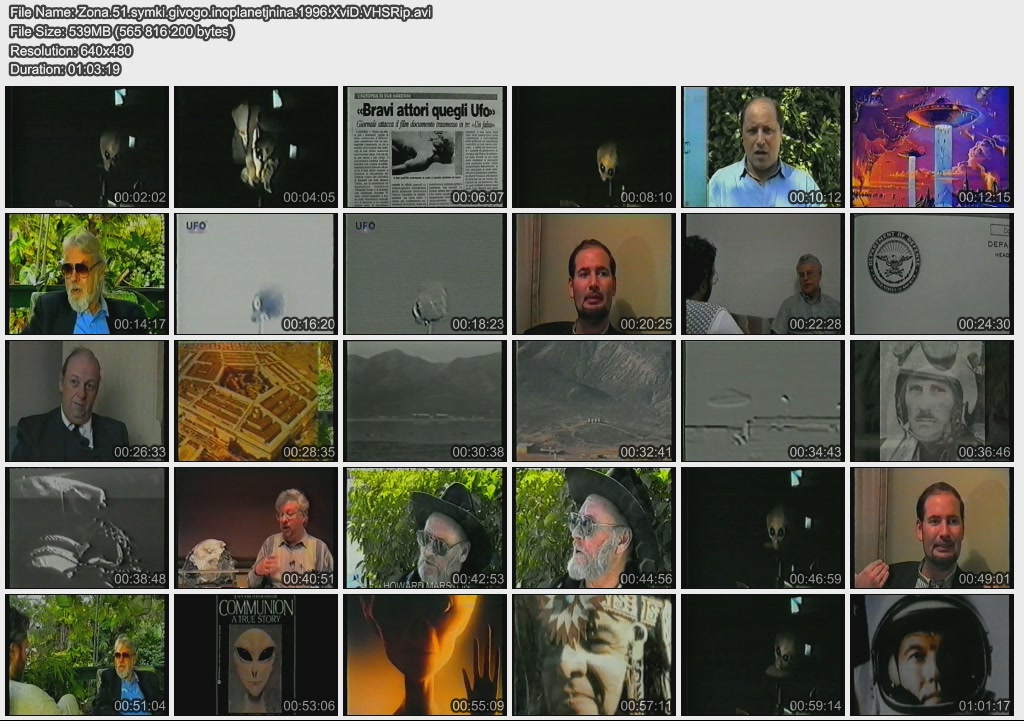Click the Duration 01:03:19 text

(65, 69)
